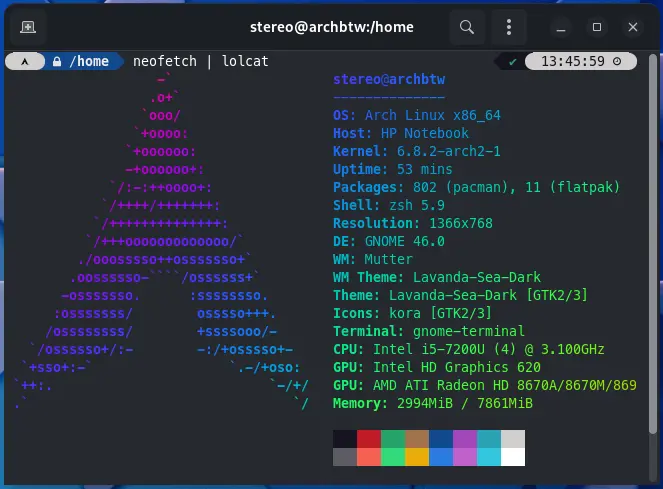Open the terminal search tool
The width and height of the screenshot is (663, 489).
tap(467, 27)
